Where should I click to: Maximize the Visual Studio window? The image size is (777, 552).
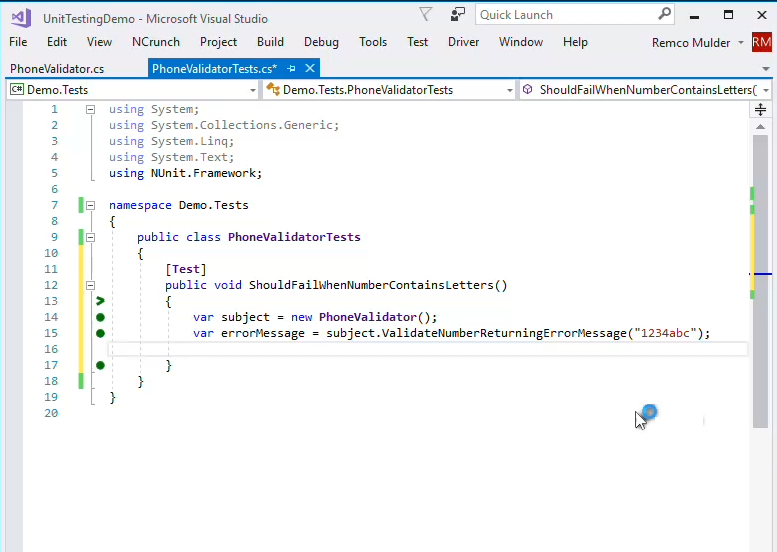pos(728,15)
